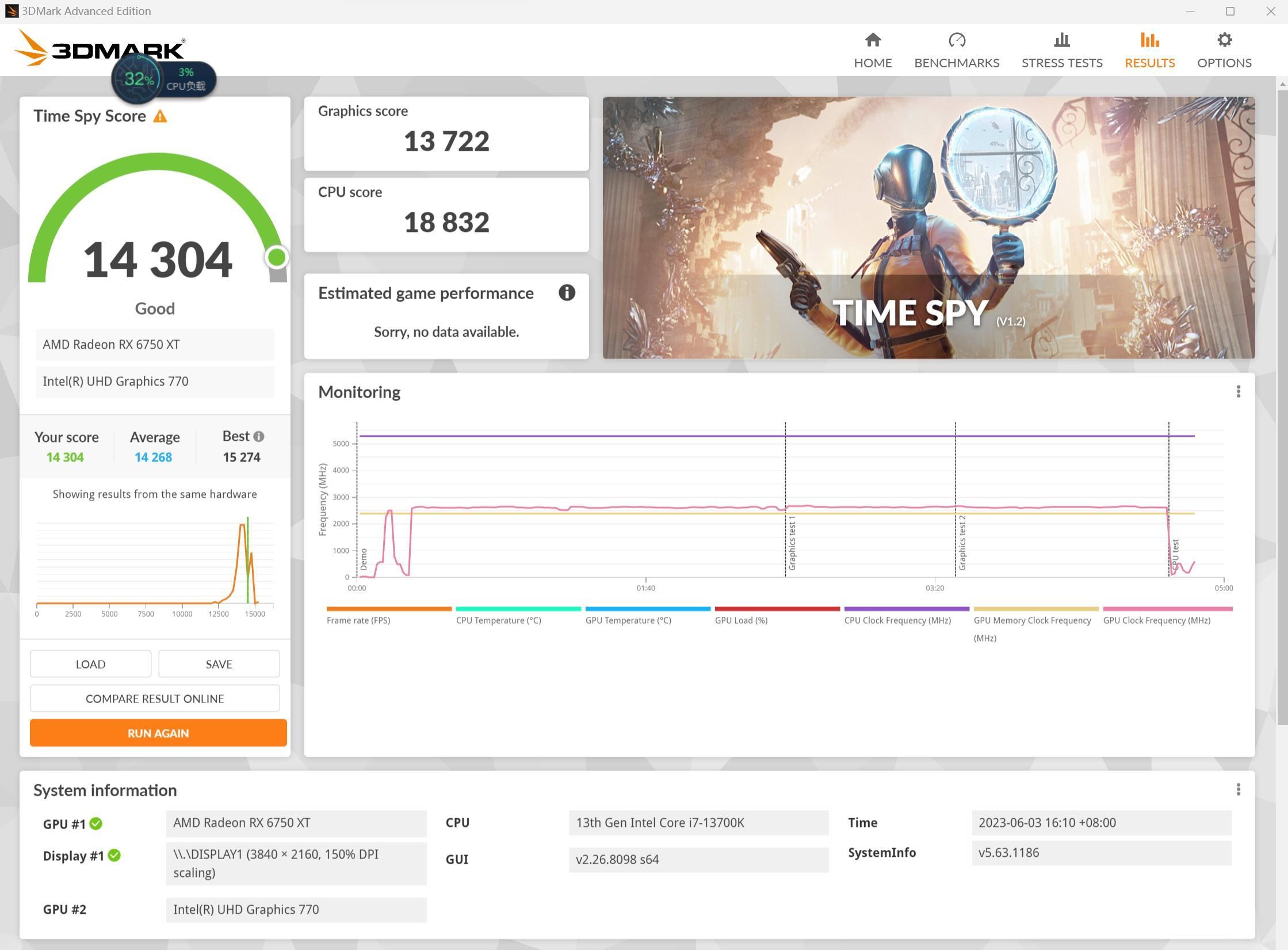
Task: Click Your score value 14 304
Action: (65, 457)
